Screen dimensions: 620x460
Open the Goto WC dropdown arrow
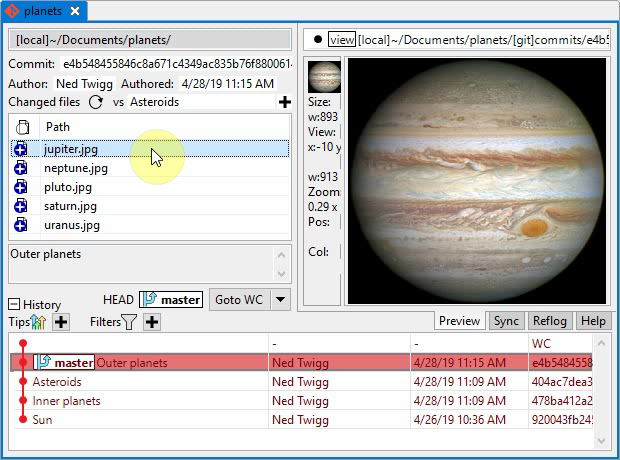(x=280, y=299)
